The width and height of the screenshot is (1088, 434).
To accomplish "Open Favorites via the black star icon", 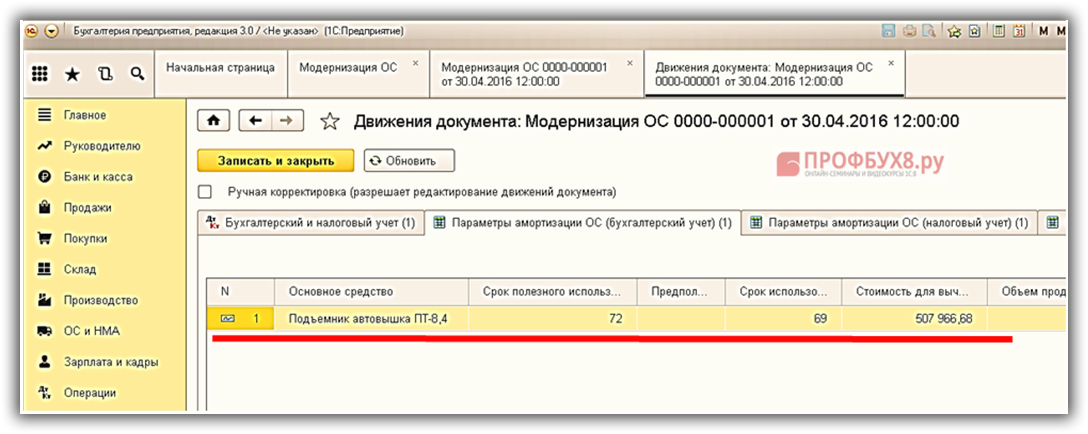I will [72, 74].
